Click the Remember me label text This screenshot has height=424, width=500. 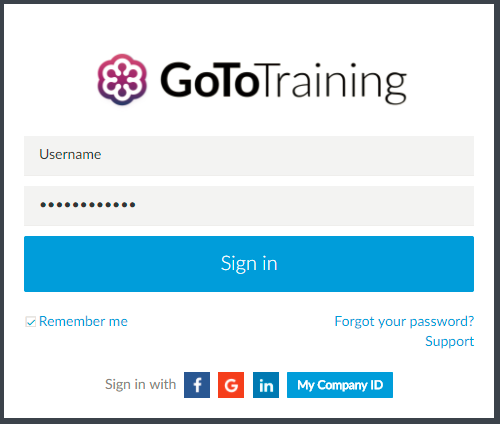83,322
